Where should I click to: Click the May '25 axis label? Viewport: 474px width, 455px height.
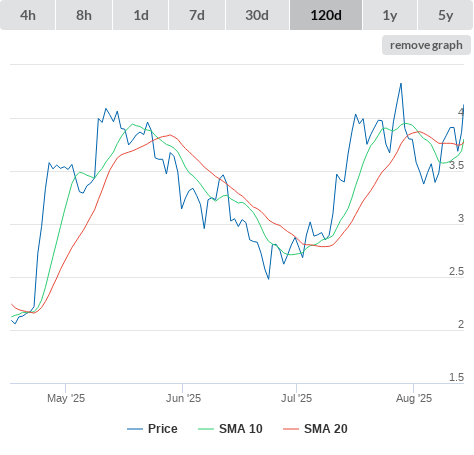66,398
